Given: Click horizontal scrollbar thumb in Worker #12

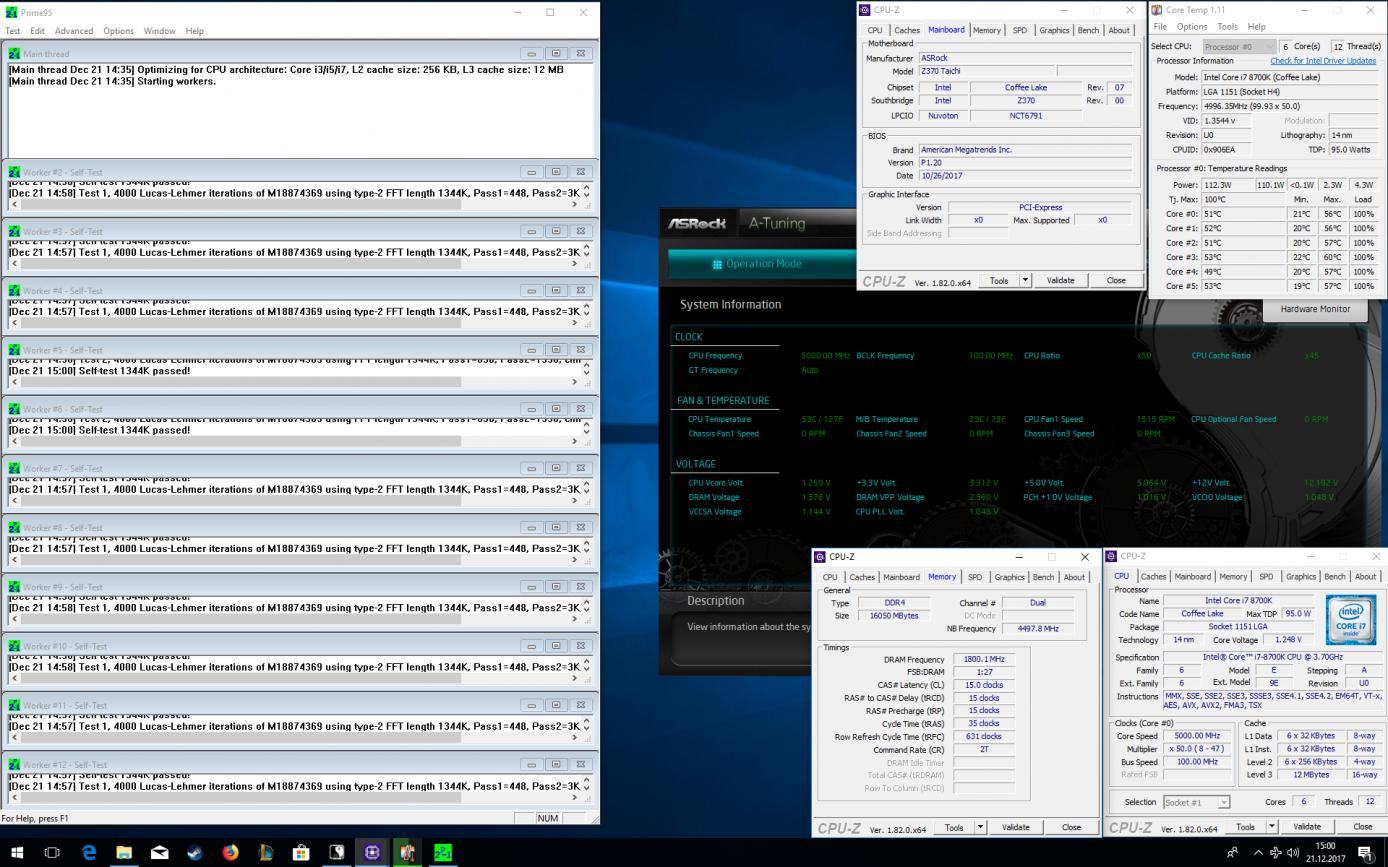Looking at the screenshot, I should (240, 796).
